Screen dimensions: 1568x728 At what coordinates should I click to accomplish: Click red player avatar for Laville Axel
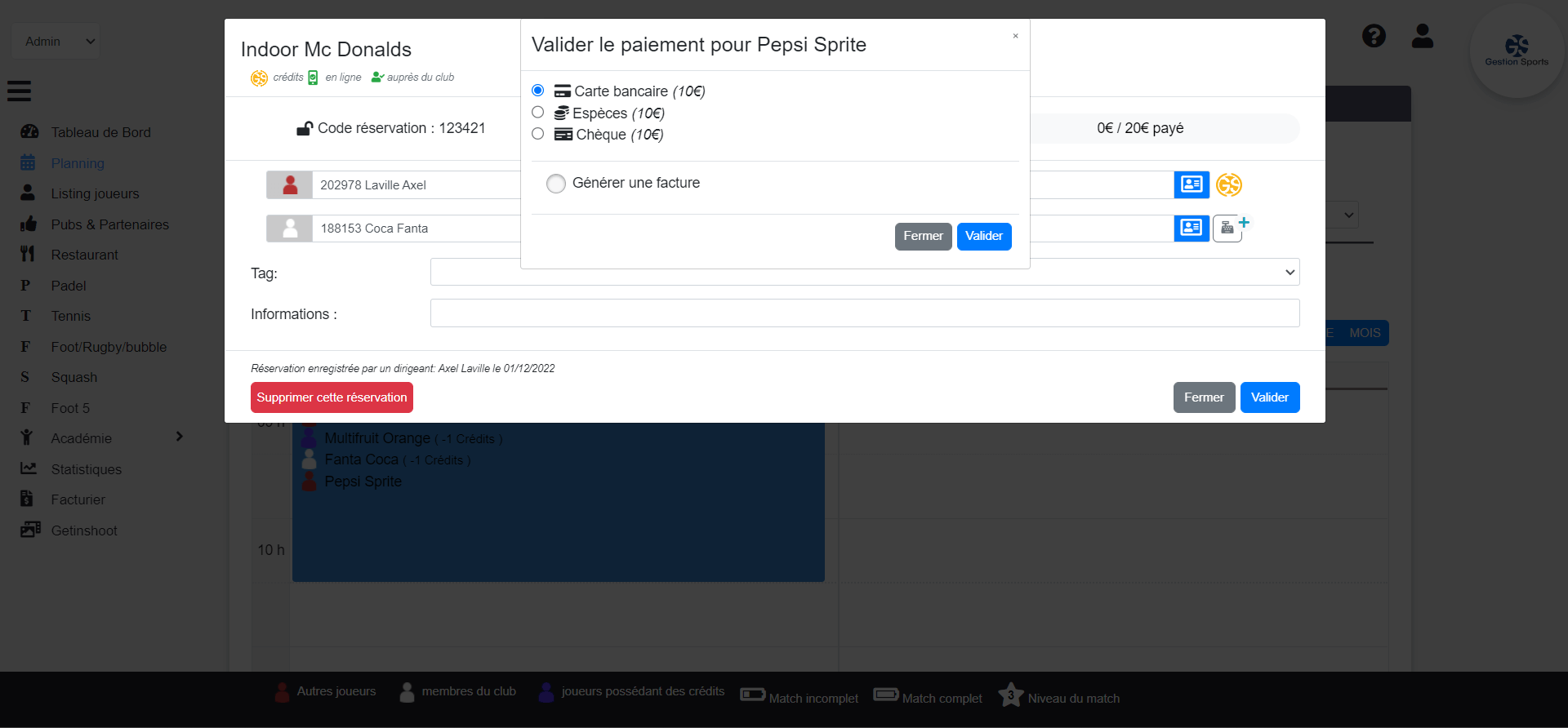[x=290, y=184]
